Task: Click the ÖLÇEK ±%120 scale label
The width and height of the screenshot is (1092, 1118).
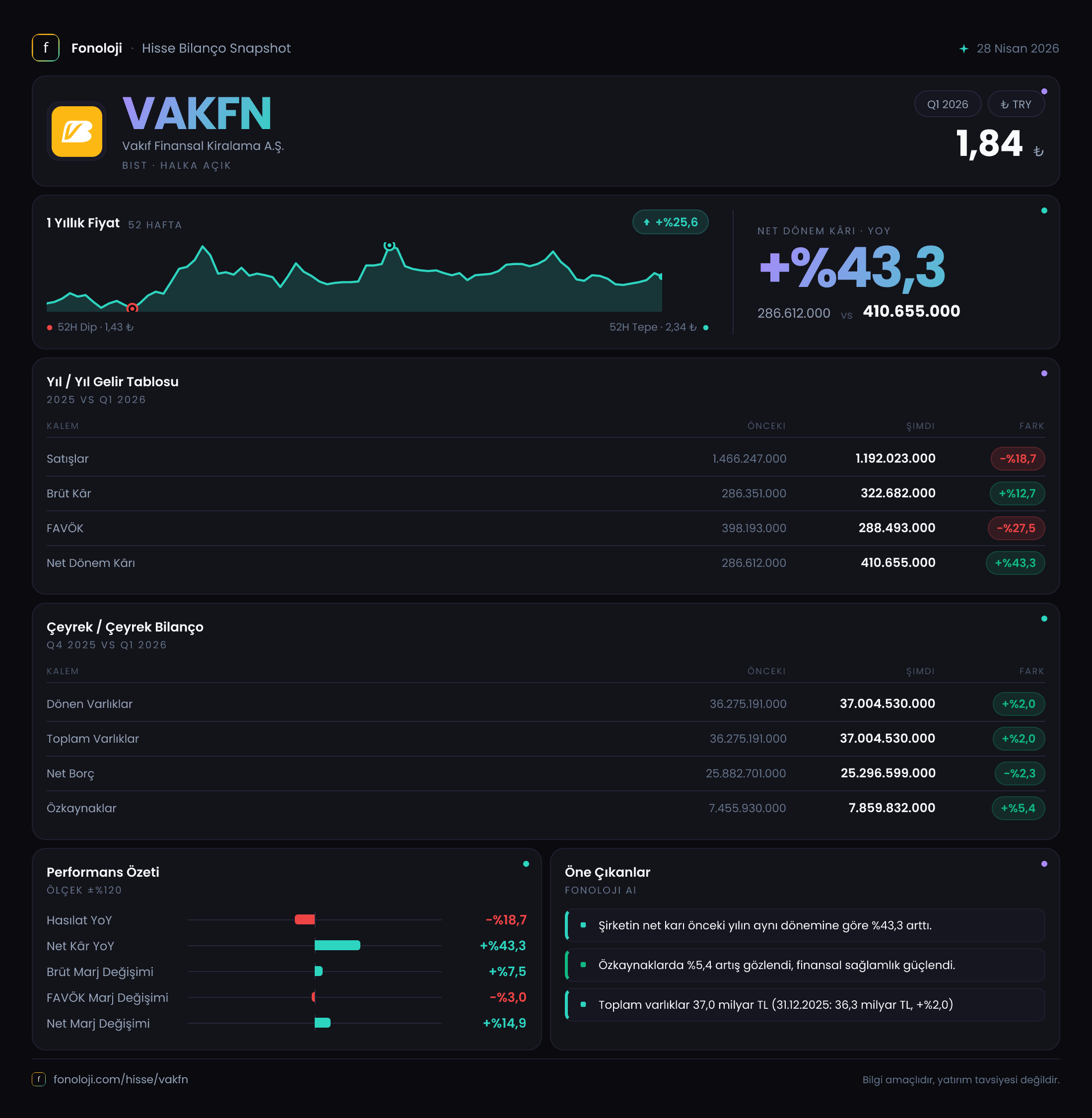Action: (84, 890)
